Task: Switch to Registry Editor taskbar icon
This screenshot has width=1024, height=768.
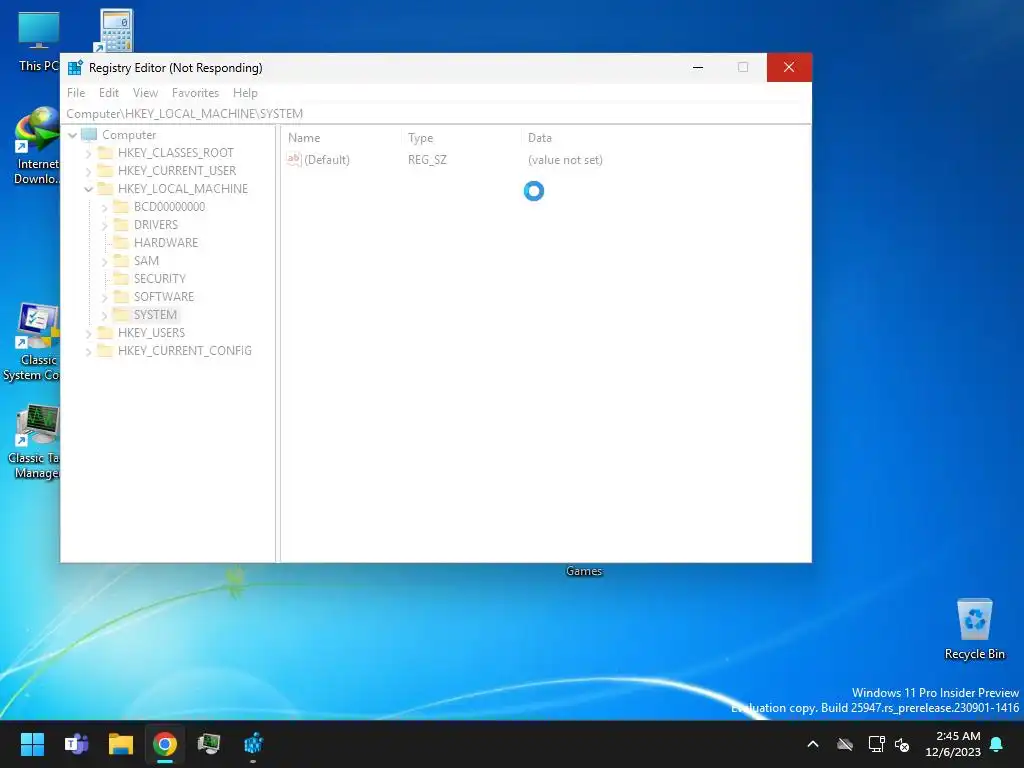Action: (253, 744)
